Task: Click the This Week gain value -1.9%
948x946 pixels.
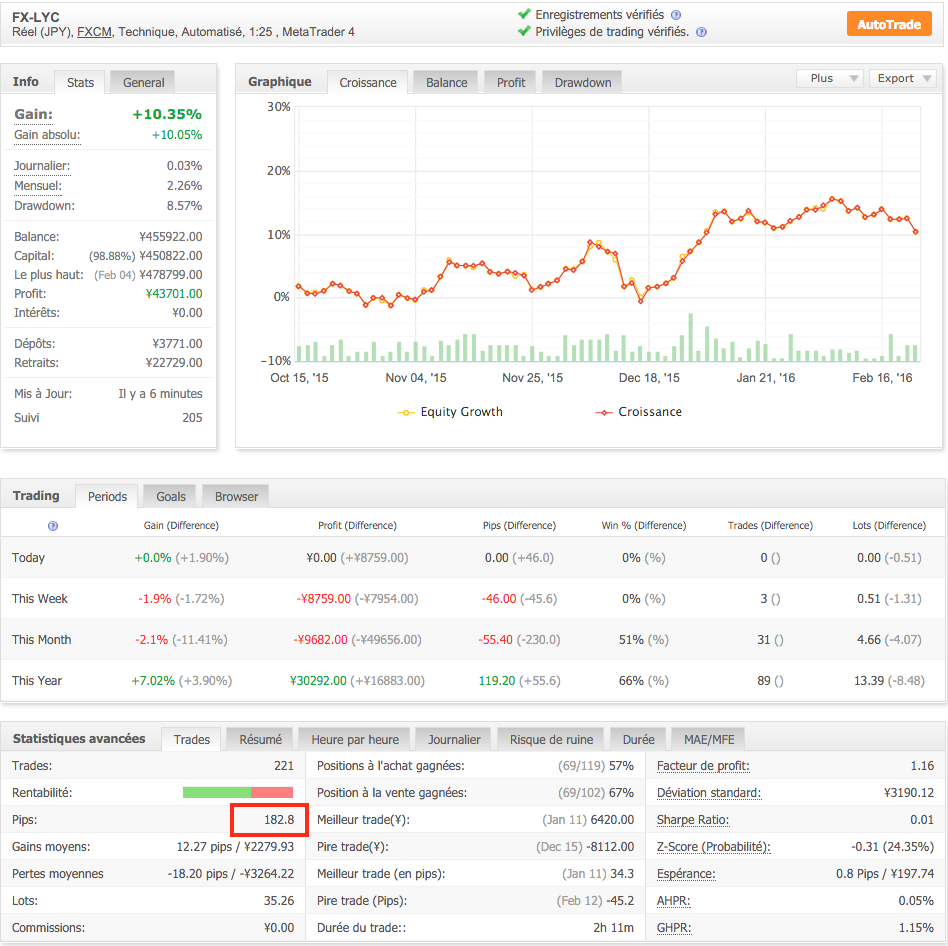Action: click(155, 598)
